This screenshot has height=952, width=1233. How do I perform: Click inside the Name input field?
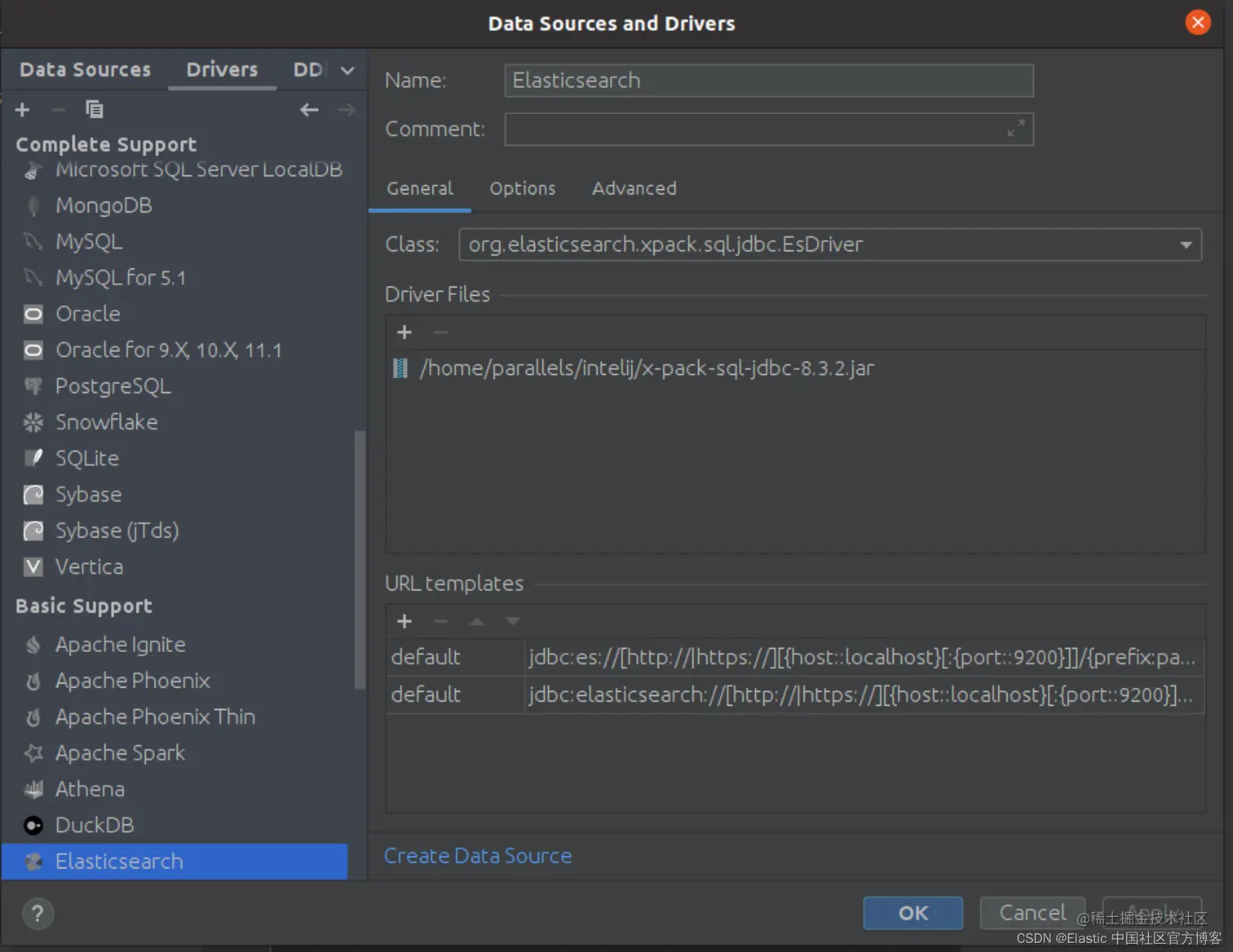coord(767,80)
